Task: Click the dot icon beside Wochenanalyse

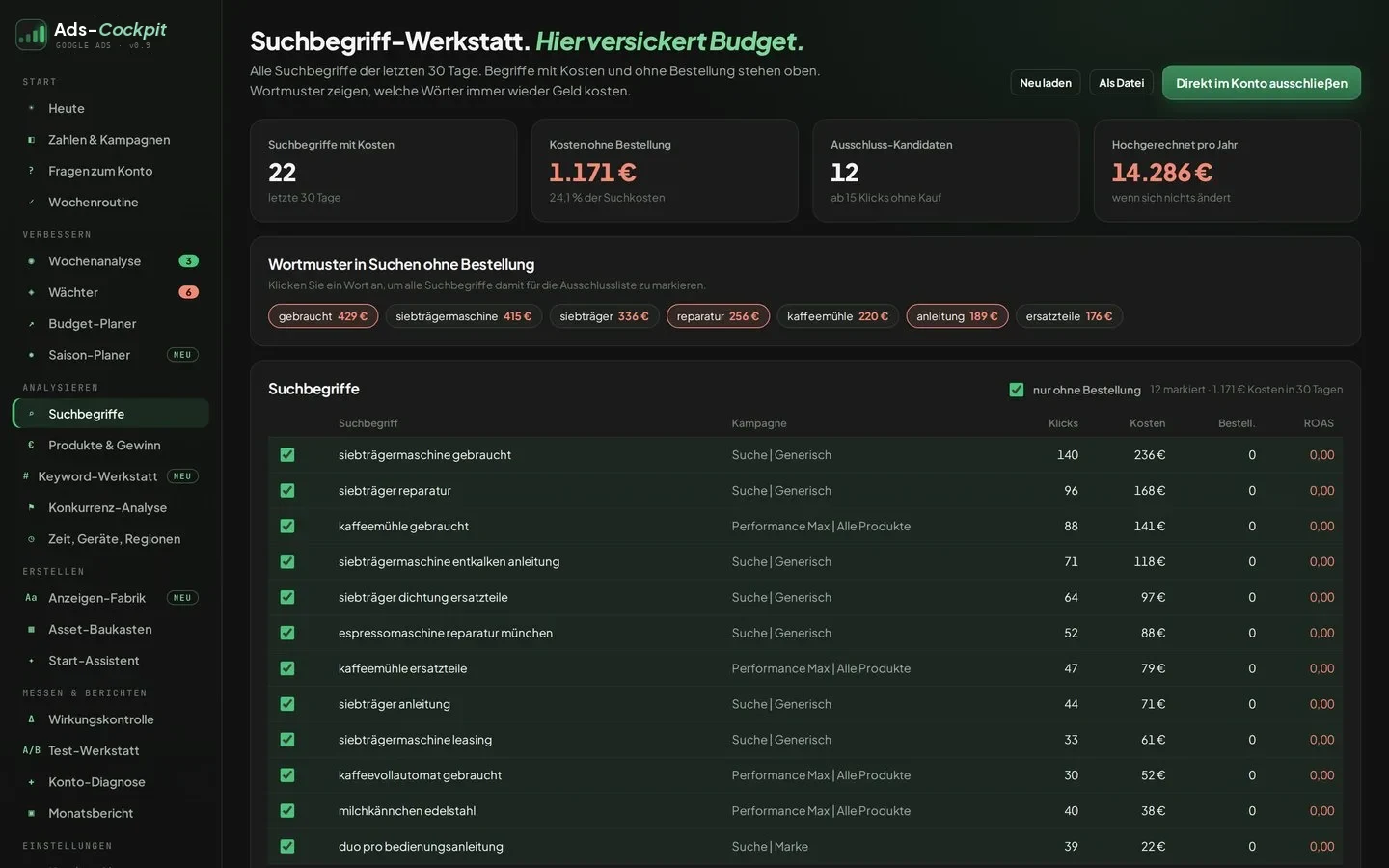Action: pyautogui.click(x=31, y=261)
